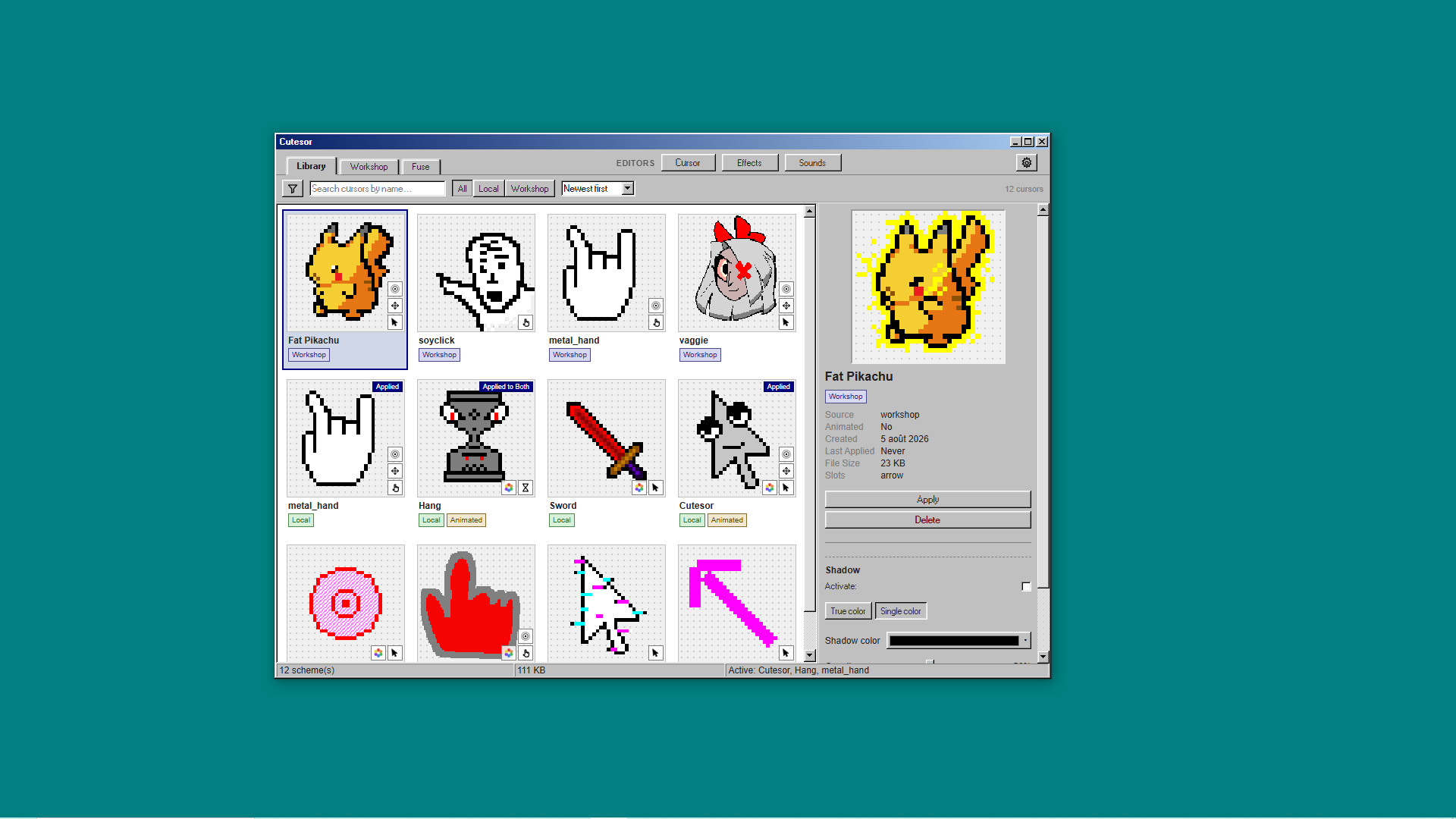The height and width of the screenshot is (819, 1456).
Task: Open the settings gear icon
Action: tap(1027, 163)
